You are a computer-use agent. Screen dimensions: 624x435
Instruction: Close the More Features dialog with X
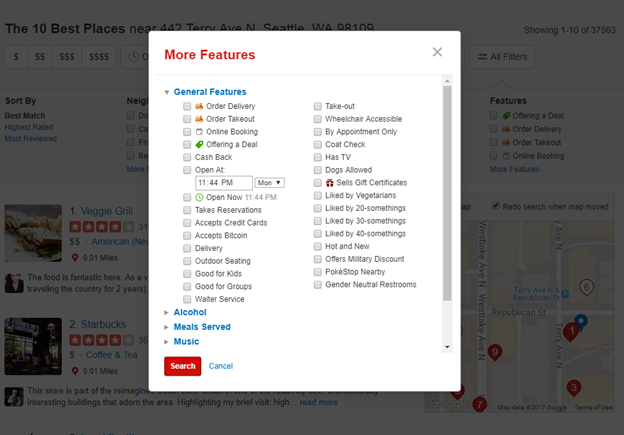coord(437,52)
